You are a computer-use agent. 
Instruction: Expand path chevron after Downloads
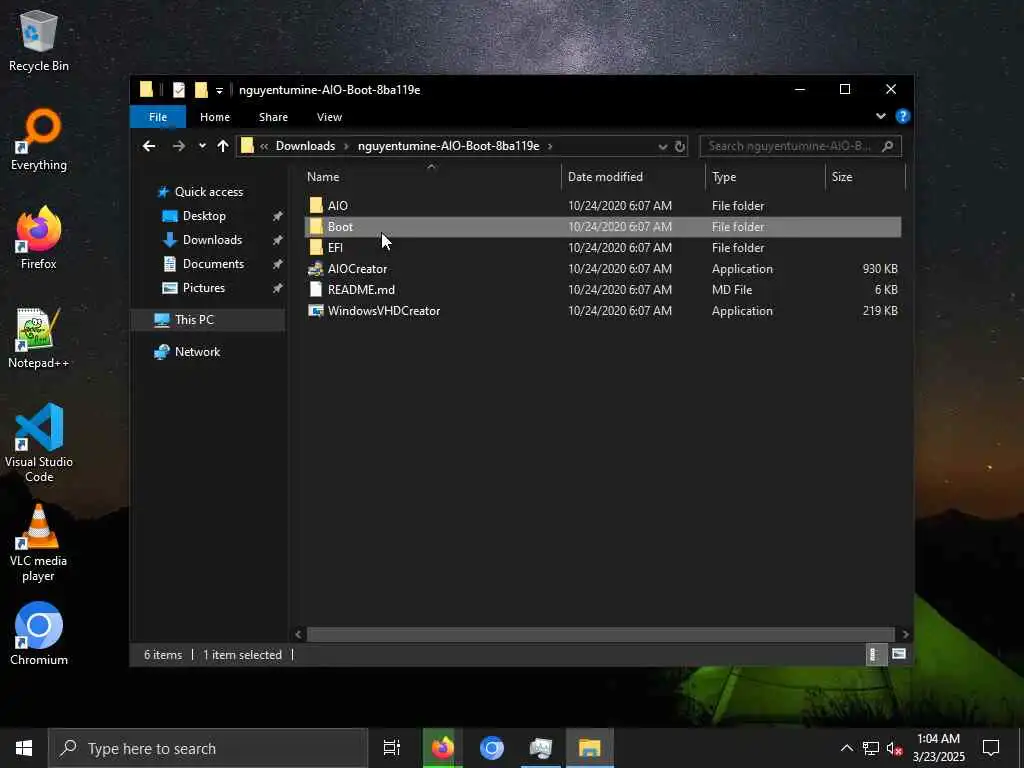click(x=347, y=146)
